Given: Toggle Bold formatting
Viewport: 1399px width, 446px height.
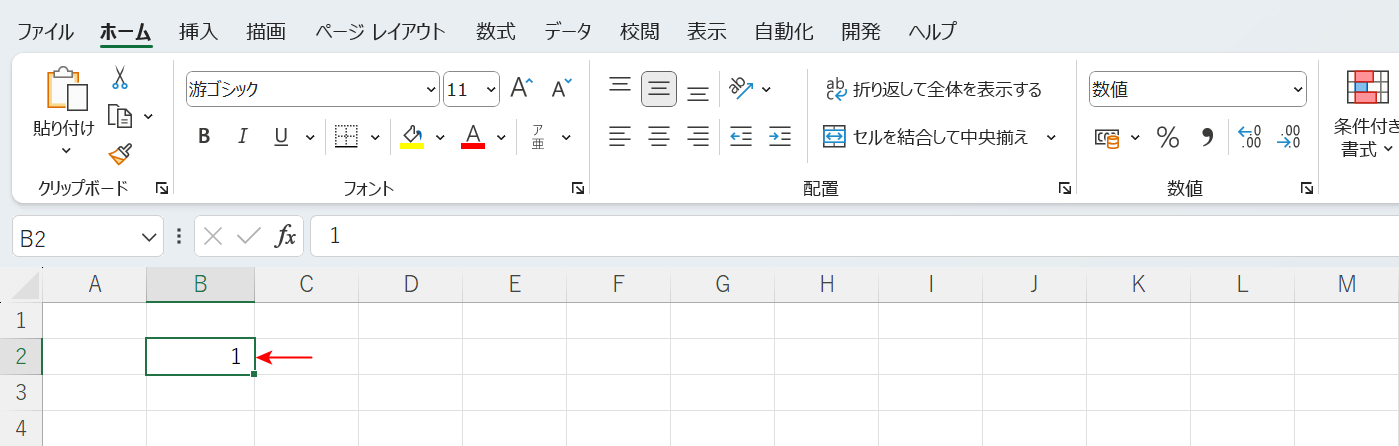Looking at the screenshot, I should pyautogui.click(x=204, y=137).
